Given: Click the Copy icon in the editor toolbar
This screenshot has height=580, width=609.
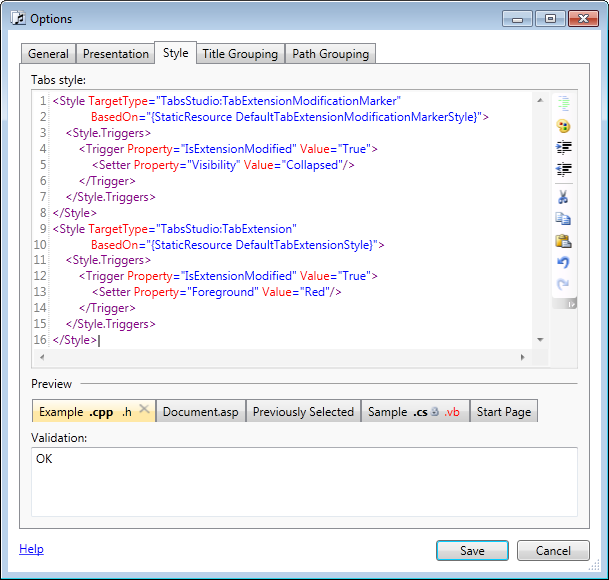Looking at the screenshot, I should coord(563,218).
